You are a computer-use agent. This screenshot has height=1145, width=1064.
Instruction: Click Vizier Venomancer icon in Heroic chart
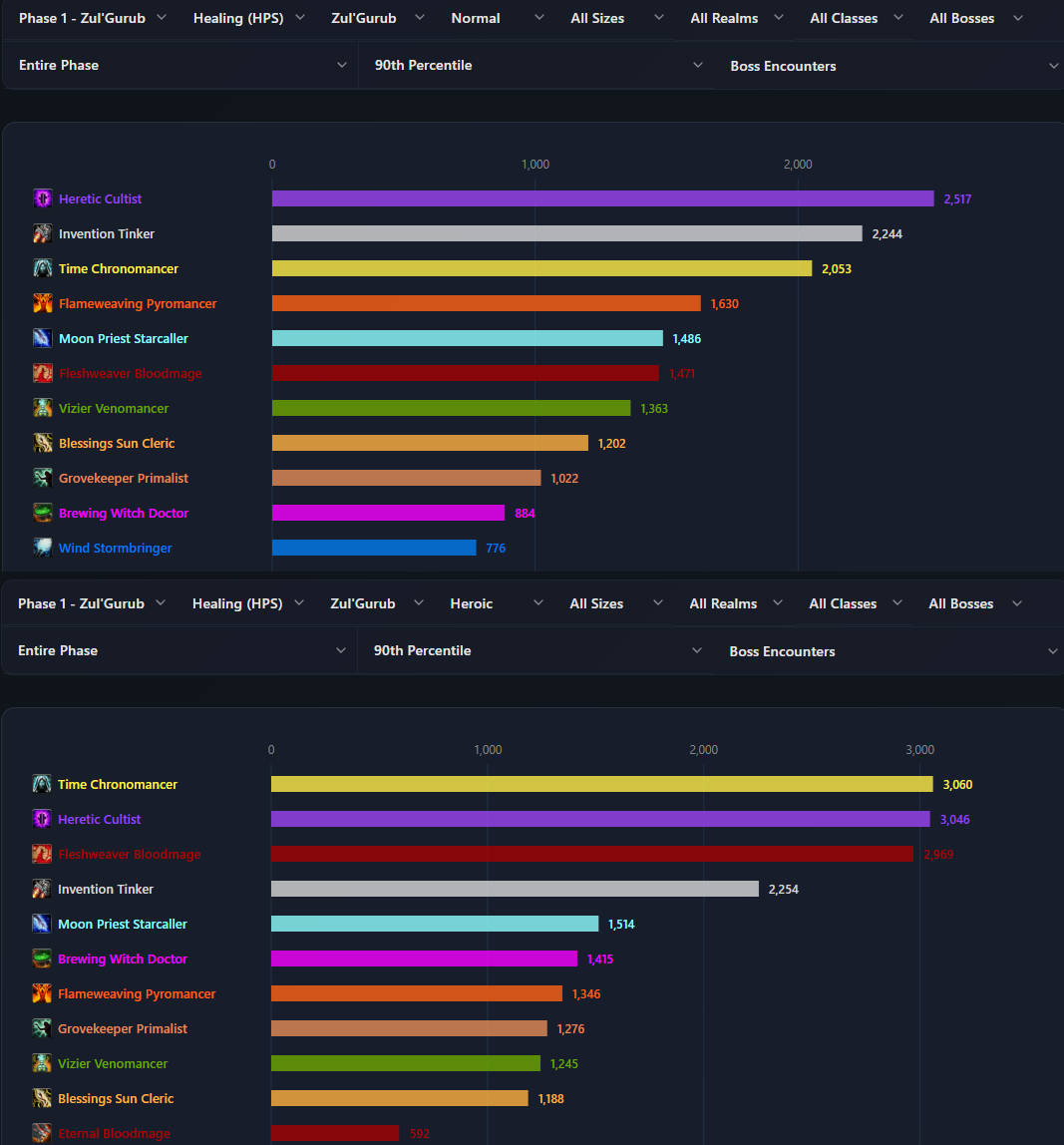point(42,1063)
